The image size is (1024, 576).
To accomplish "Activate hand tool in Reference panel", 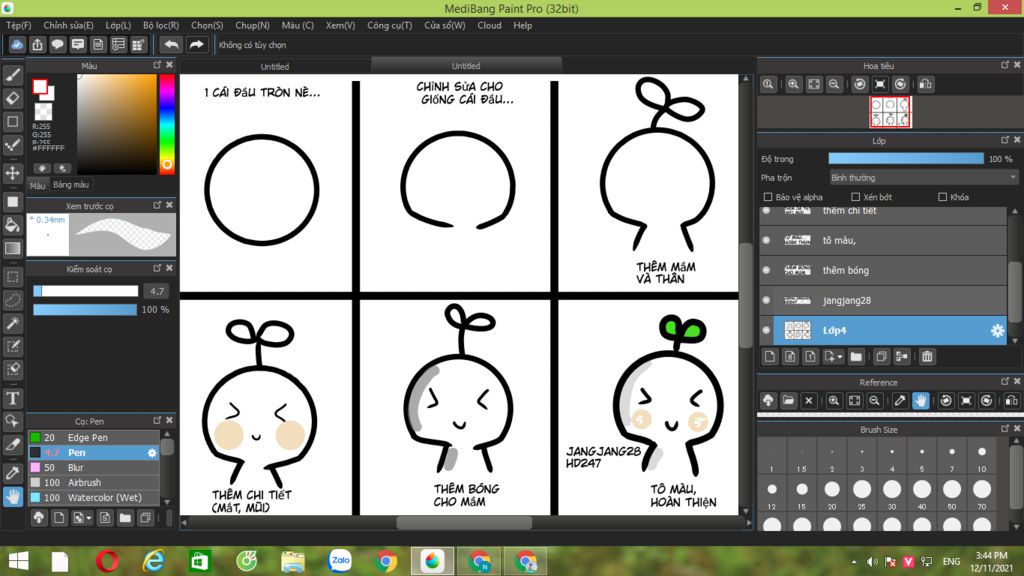I will [921, 400].
